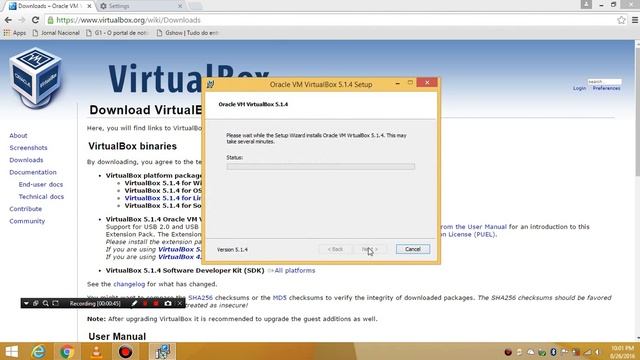Click the window copy icon on the recording toolbar
This screenshot has width=640, height=360.
pos(36,304)
